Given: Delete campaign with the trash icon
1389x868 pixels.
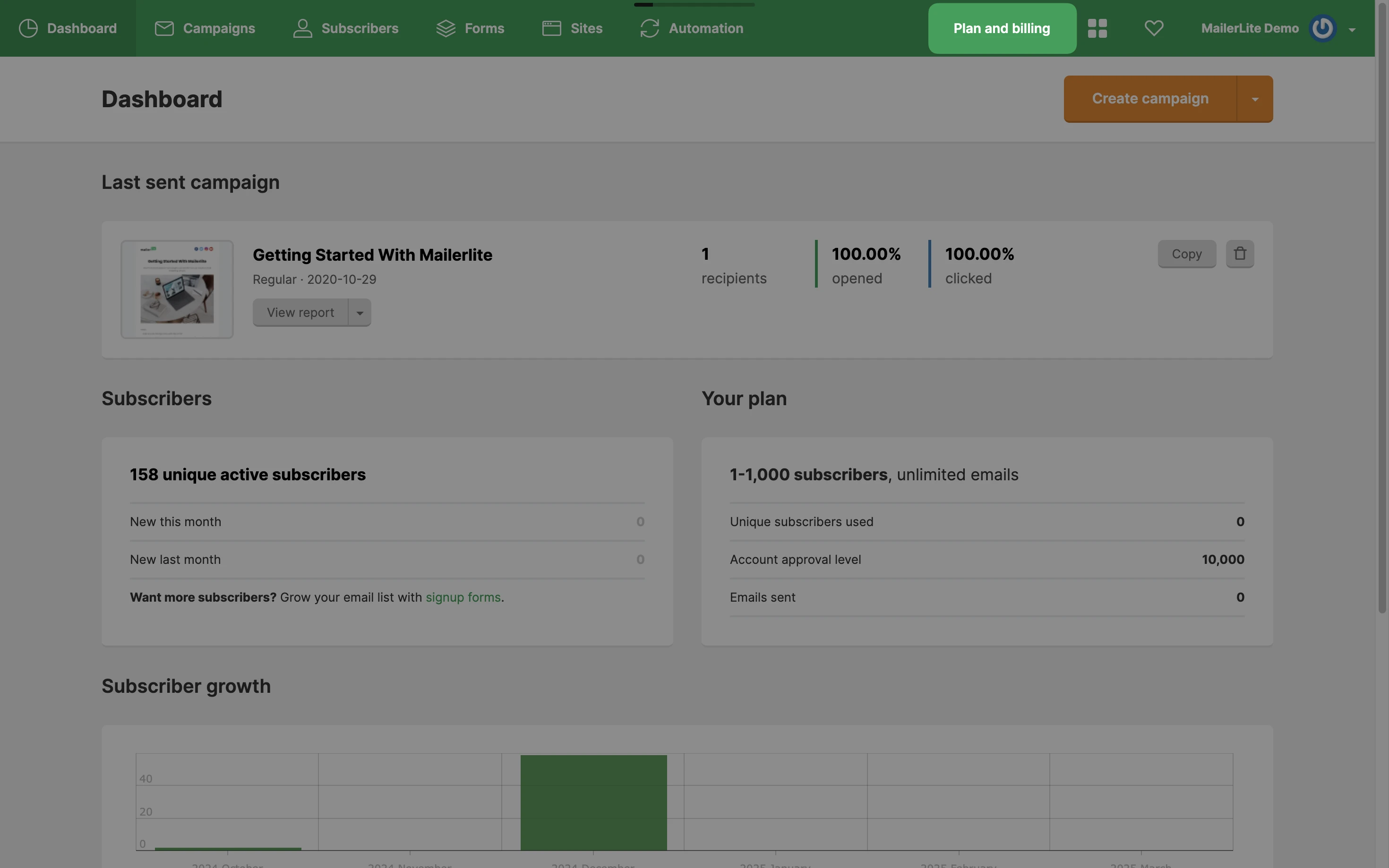Looking at the screenshot, I should (x=1240, y=254).
